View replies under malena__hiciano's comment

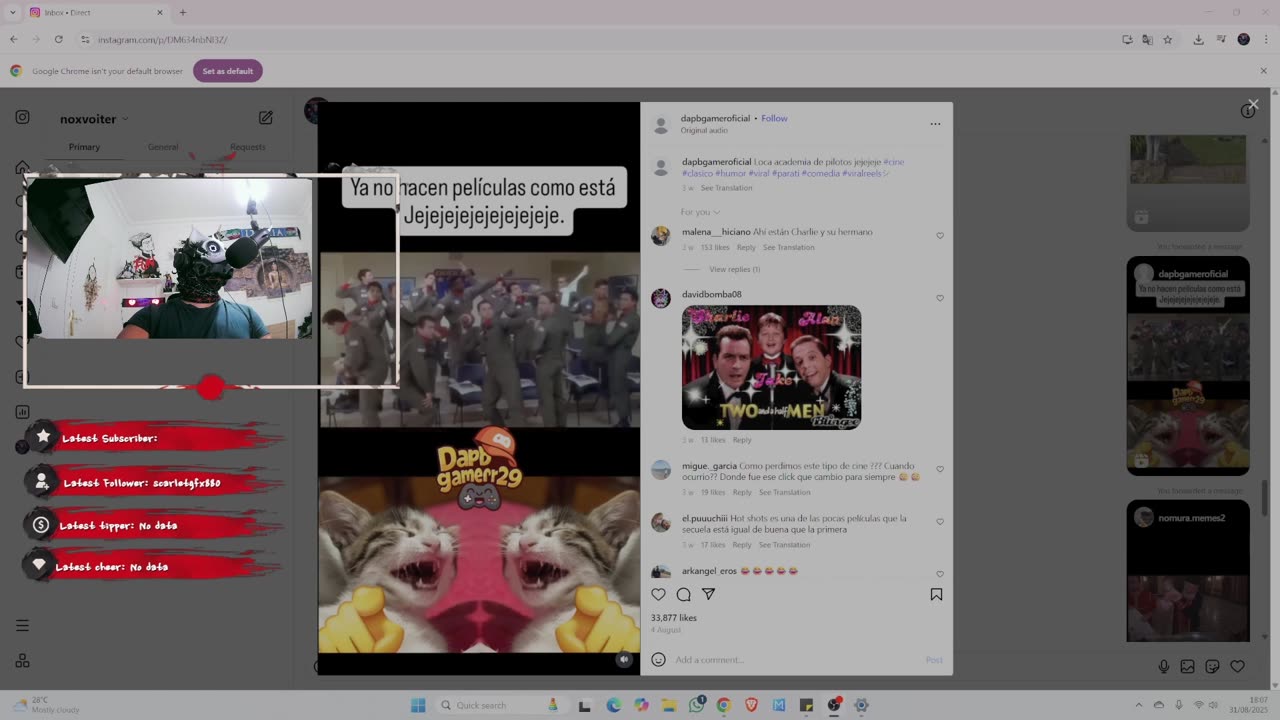[734, 269]
